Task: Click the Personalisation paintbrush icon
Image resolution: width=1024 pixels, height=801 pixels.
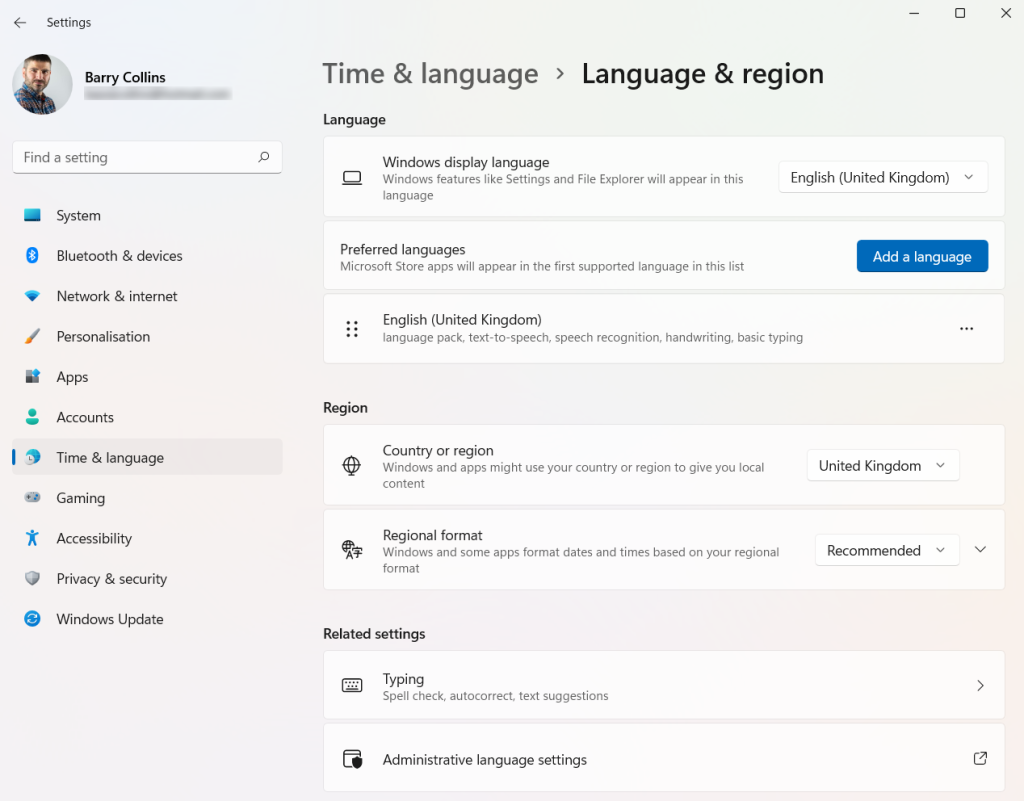Action: (x=32, y=336)
